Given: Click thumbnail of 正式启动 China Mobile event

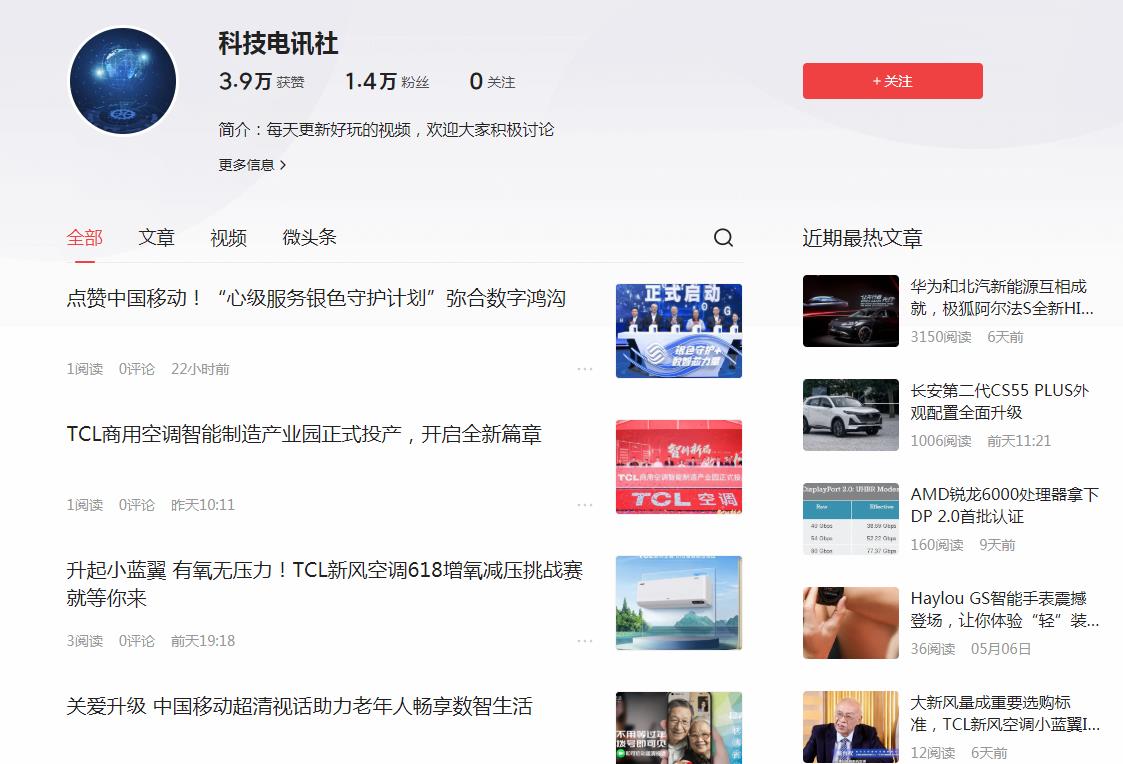Looking at the screenshot, I should (679, 331).
